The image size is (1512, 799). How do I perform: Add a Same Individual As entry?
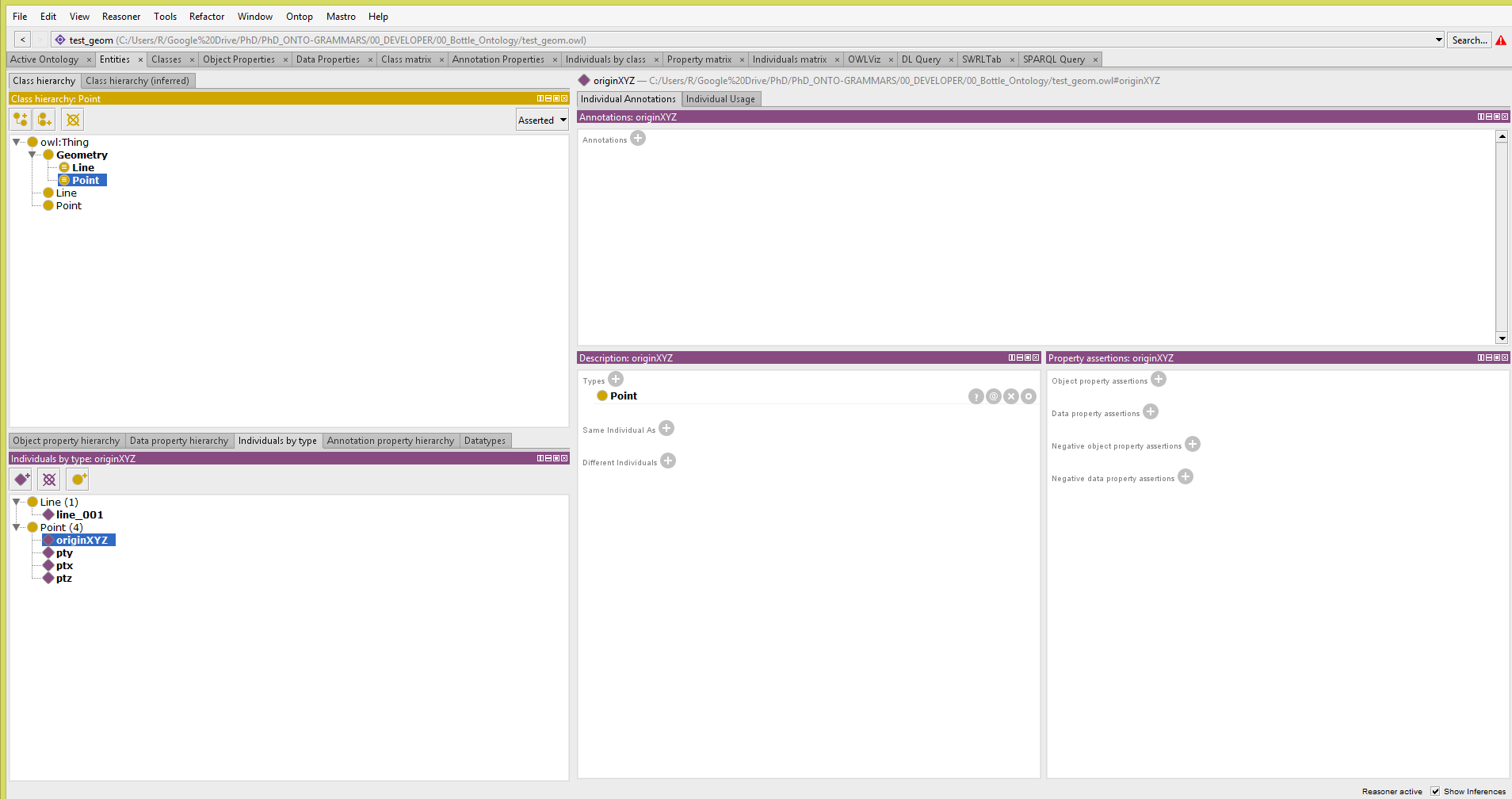(666, 429)
